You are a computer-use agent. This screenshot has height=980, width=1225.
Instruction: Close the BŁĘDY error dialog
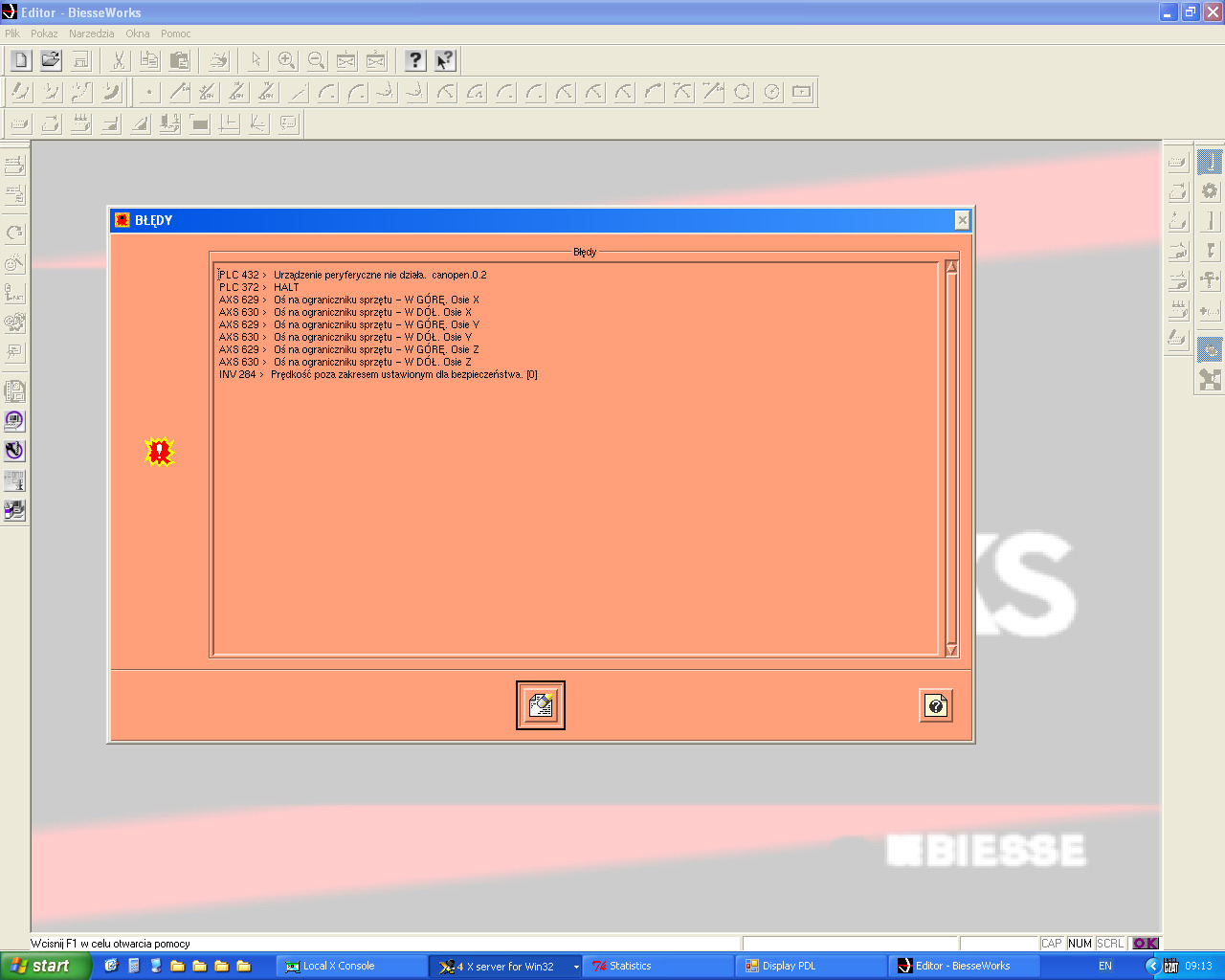coord(962,220)
